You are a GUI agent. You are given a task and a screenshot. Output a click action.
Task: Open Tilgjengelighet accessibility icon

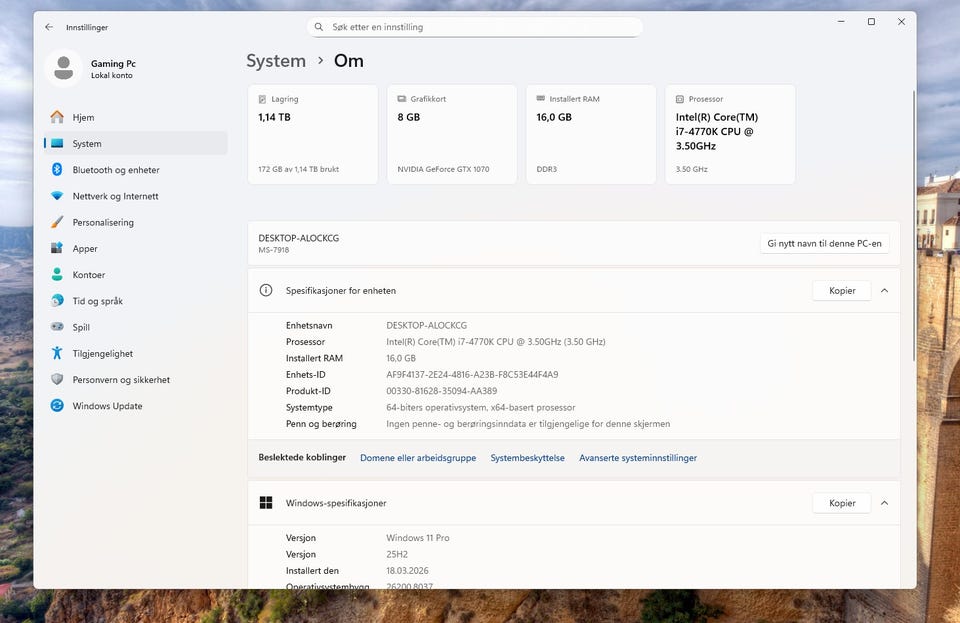click(x=57, y=353)
